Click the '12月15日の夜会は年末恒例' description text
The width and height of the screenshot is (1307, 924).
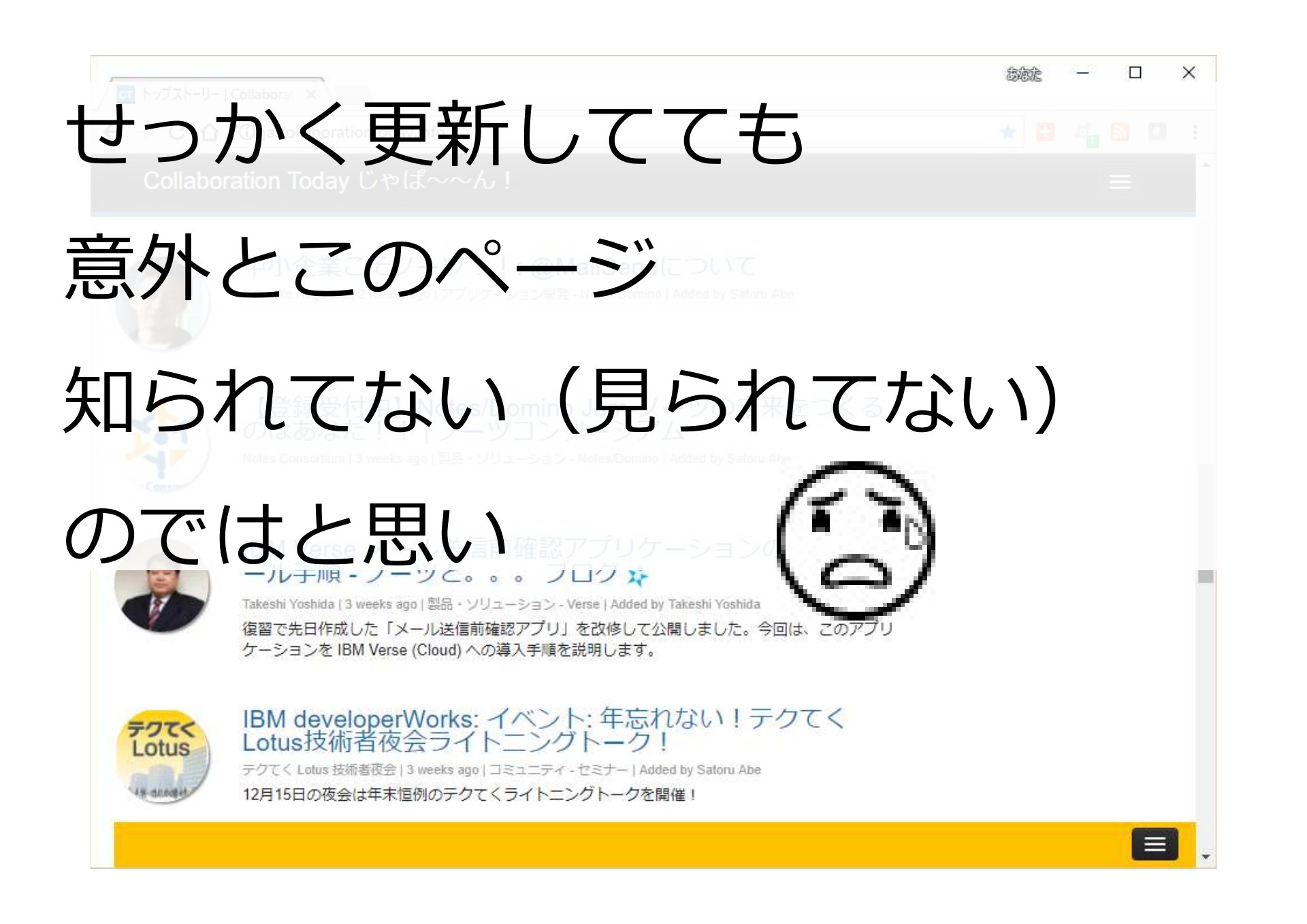click(470, 794)
